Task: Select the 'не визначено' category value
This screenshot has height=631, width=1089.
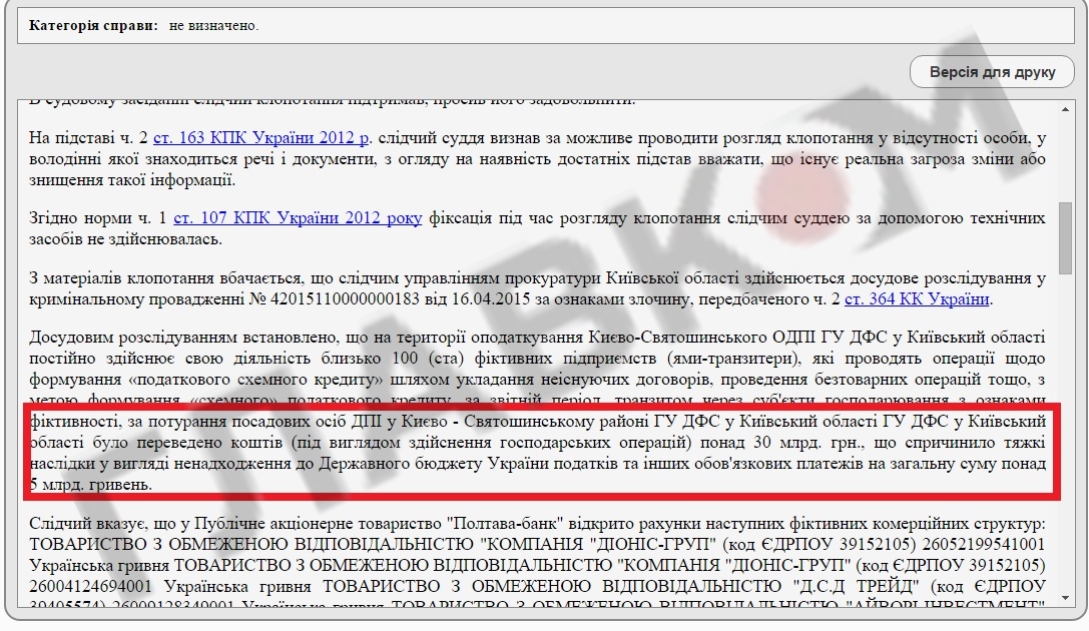Action: click(214, 25)
